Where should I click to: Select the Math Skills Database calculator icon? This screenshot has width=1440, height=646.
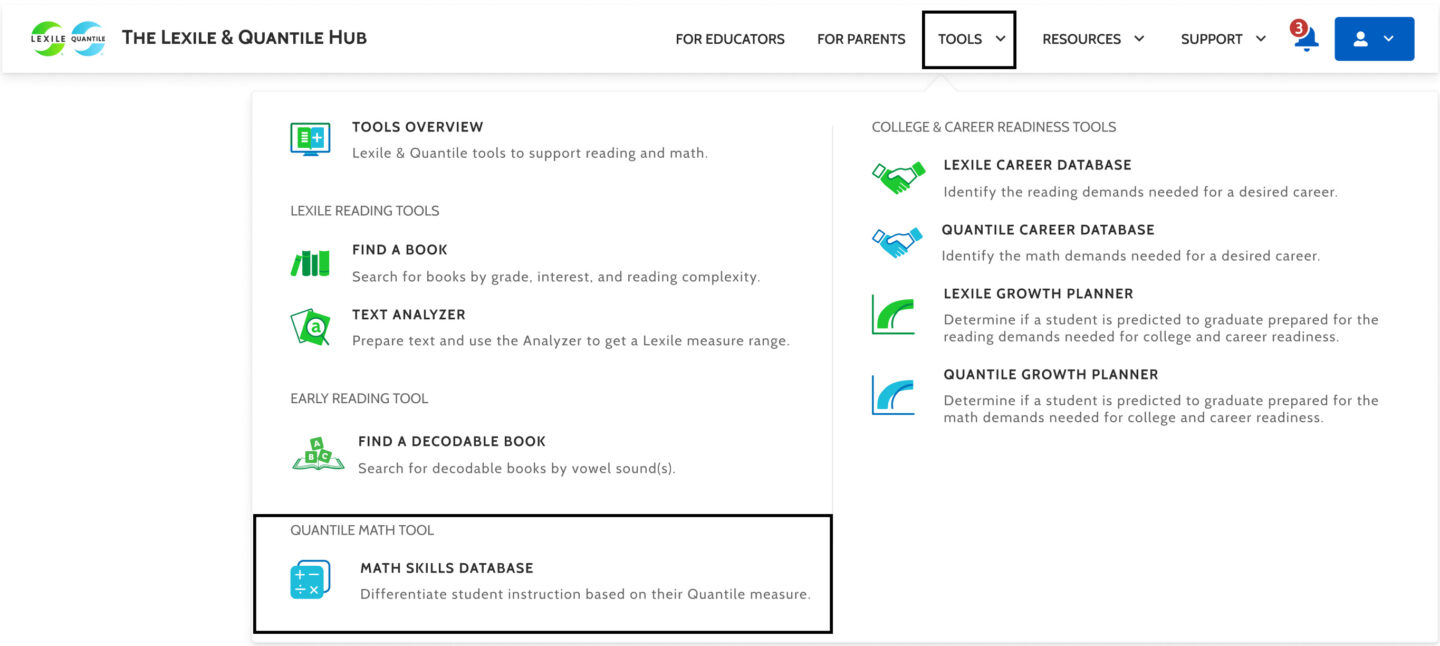click(310, 578)
